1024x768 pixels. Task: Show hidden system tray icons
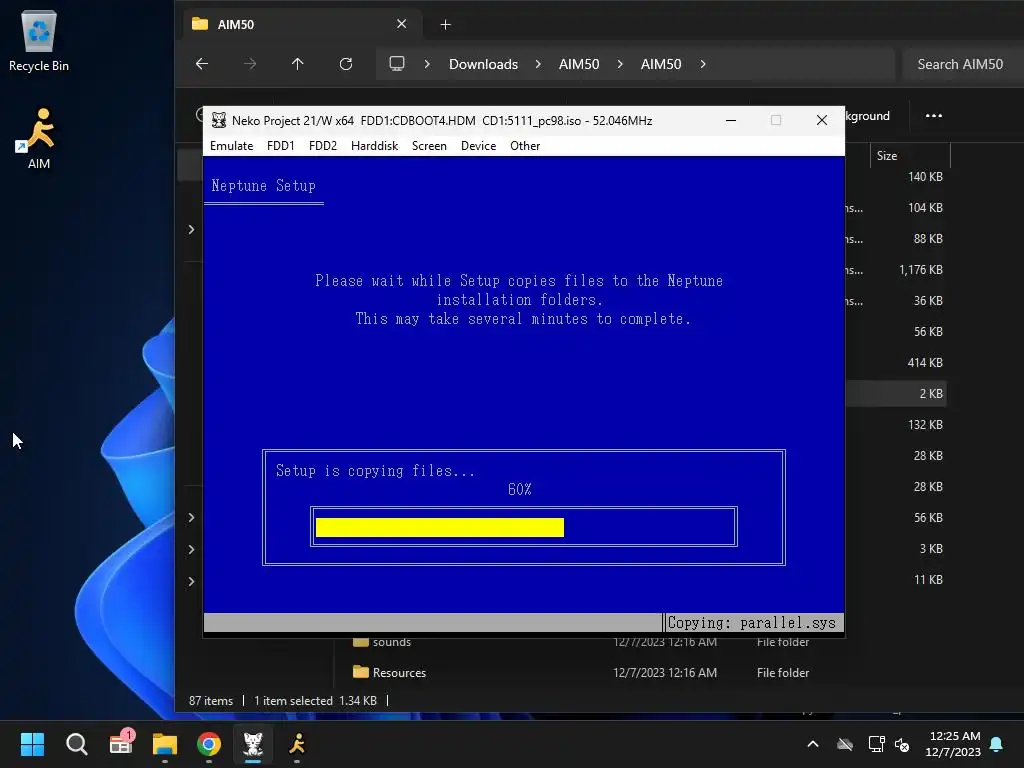pyautogui.click(x=813, y=744)
